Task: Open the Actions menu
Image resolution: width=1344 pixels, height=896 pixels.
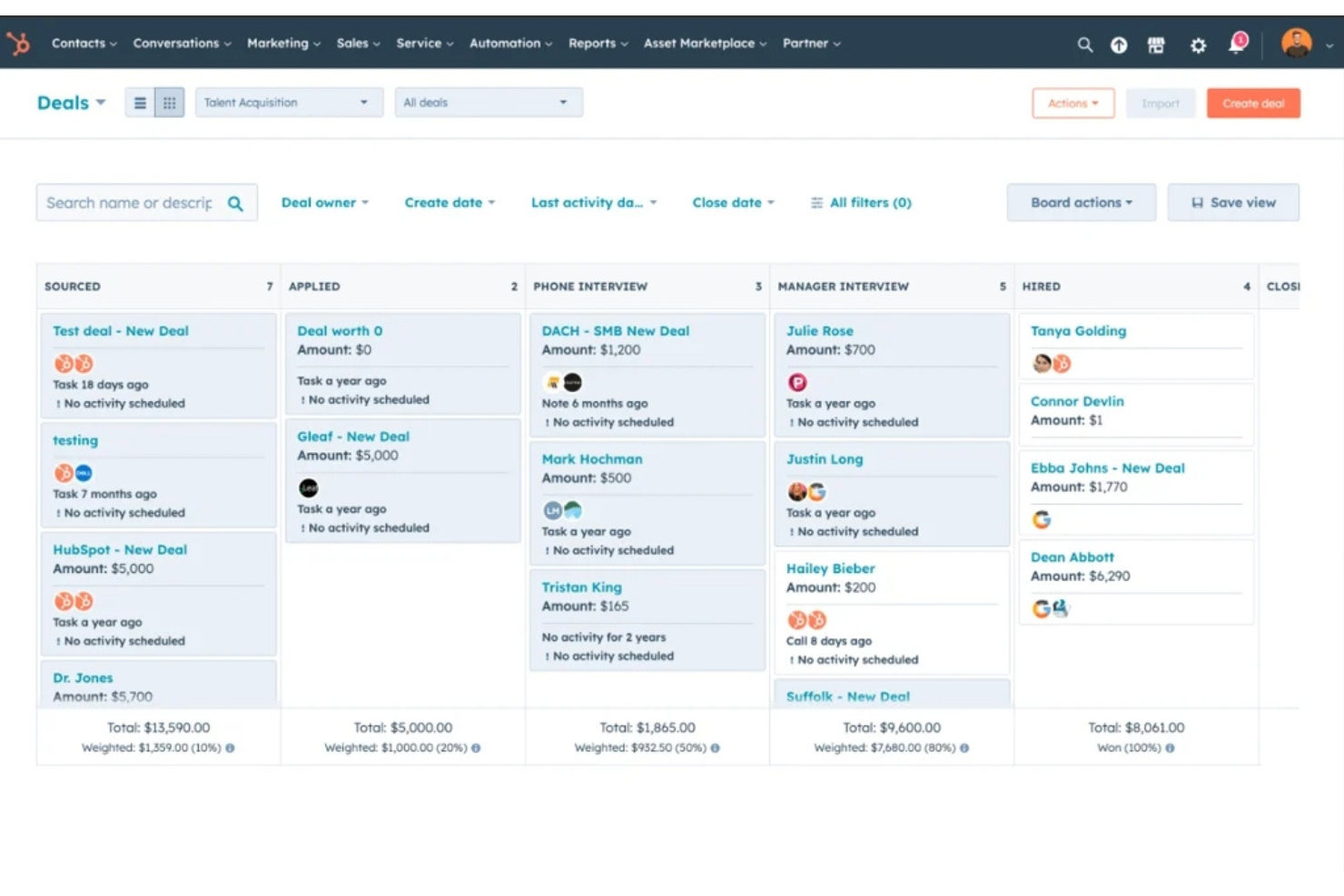Action: coord(1072,103)
